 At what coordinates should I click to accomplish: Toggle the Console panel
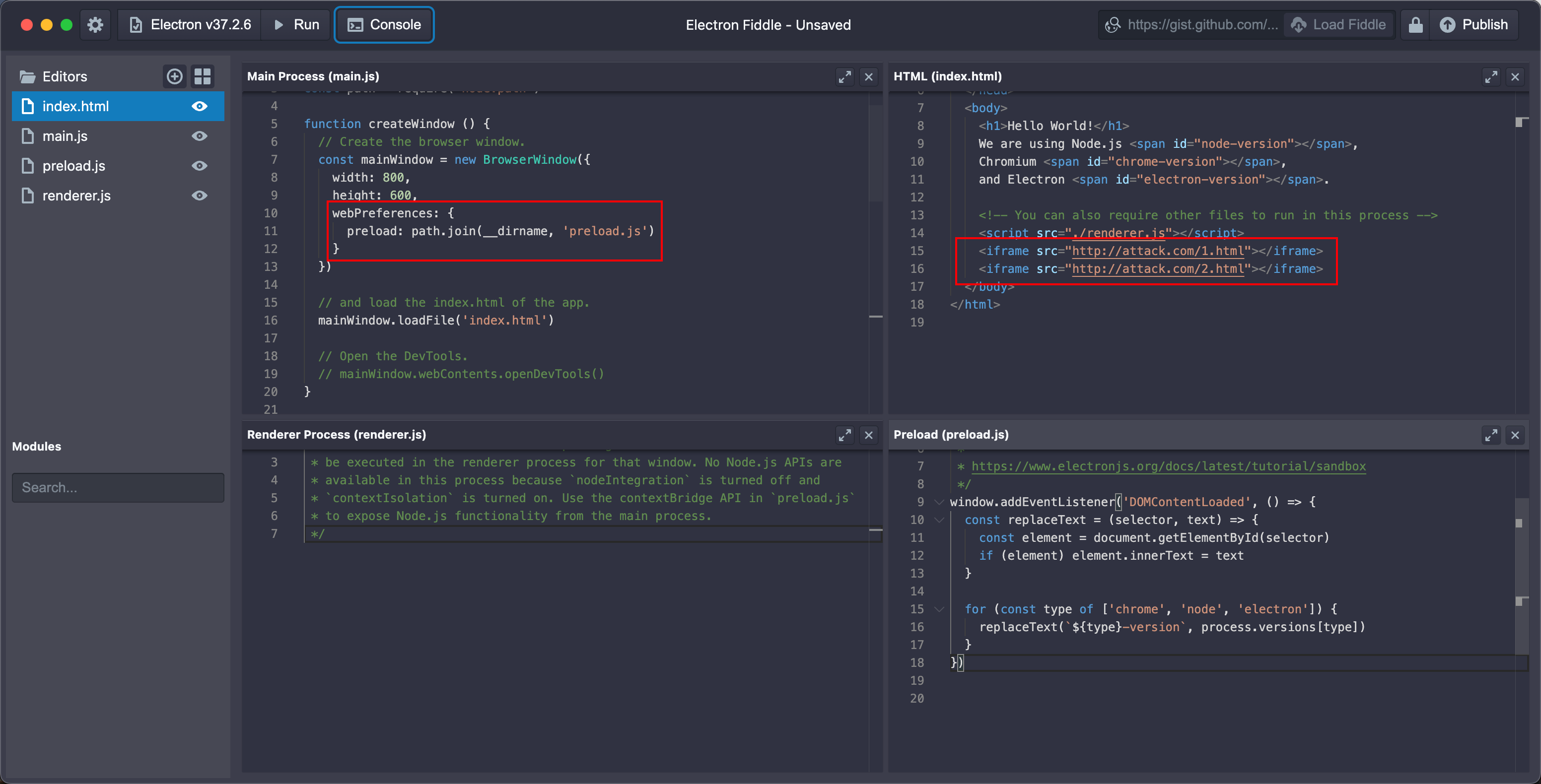pyautogui.click(x=384, y=24)
